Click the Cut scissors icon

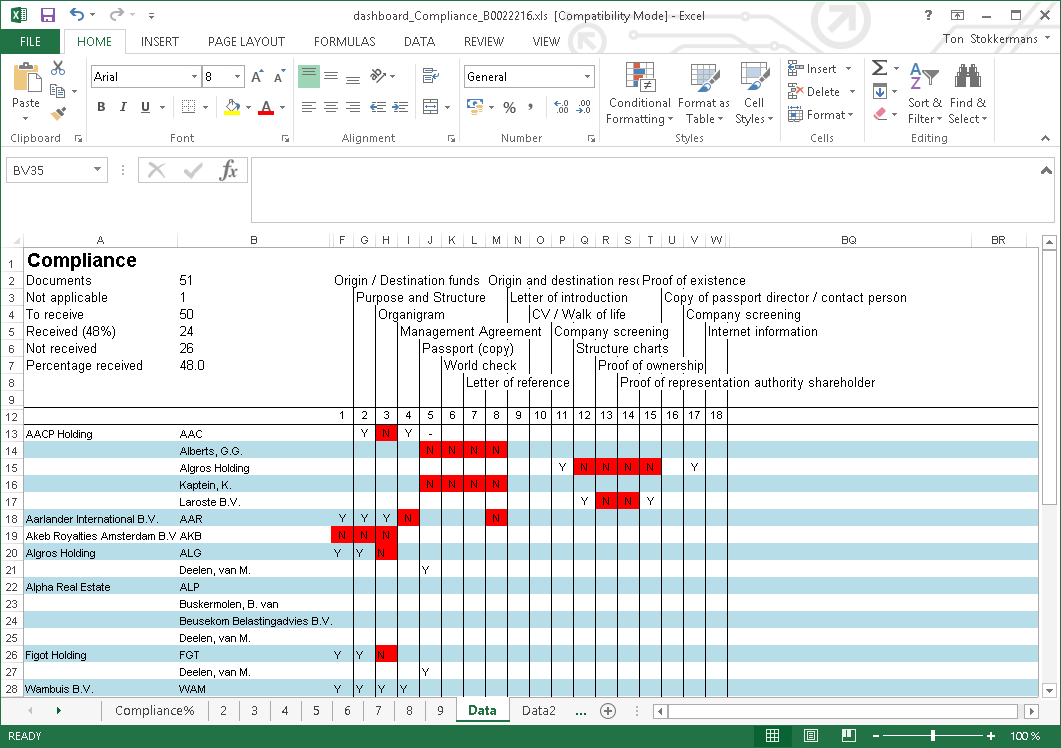pos(58,68)
